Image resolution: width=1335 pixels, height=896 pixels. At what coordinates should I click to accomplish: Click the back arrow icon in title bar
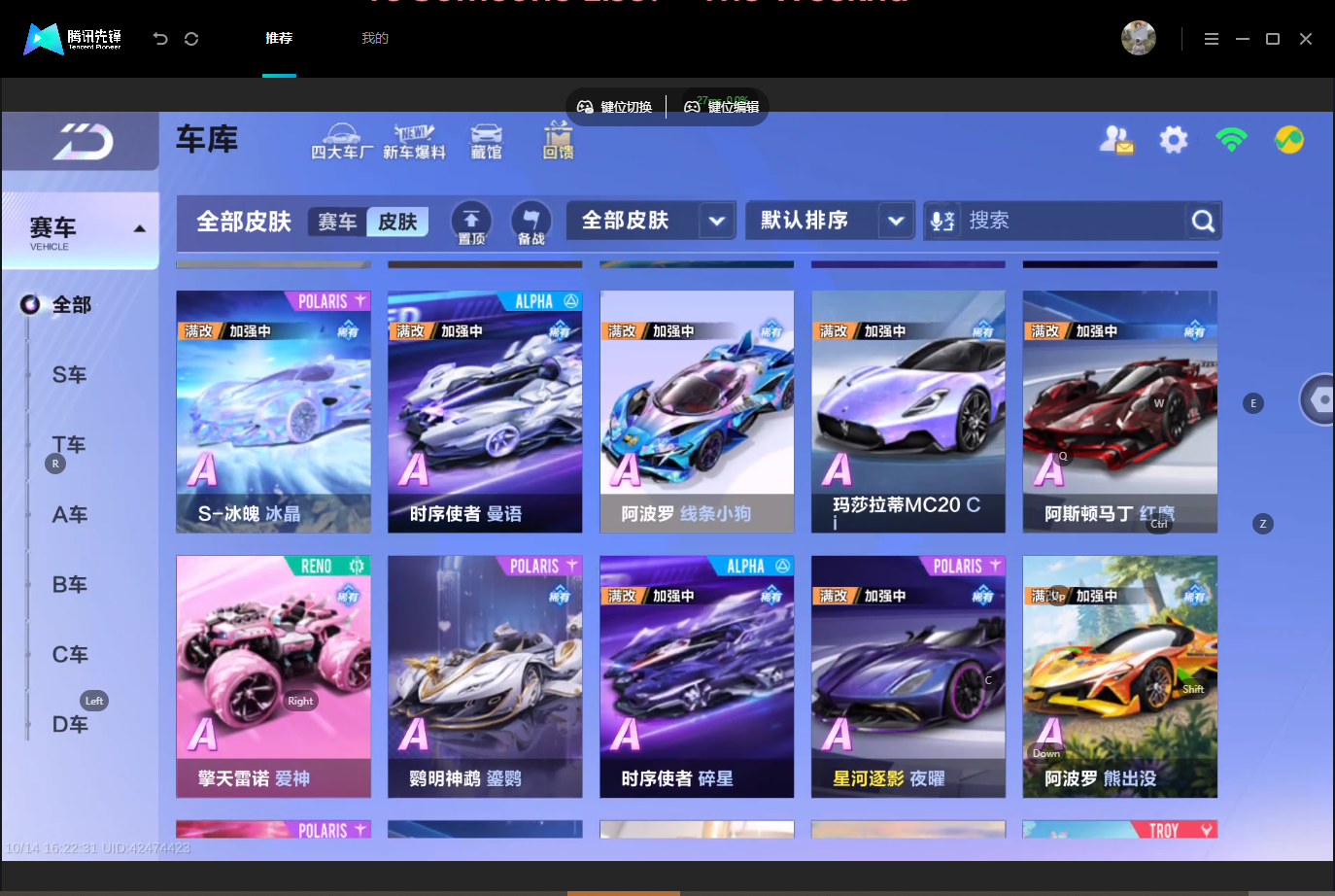coord(160,39)
